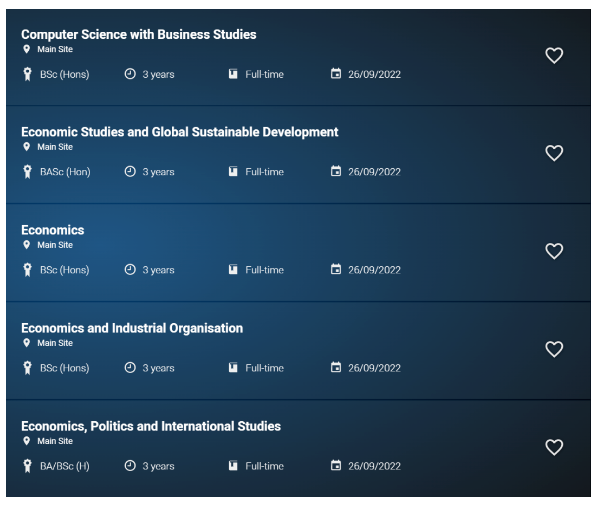Toggle heart for Economic Studies and Global Sustainable Development
The image size is (601, 508).
coord(553,153)
